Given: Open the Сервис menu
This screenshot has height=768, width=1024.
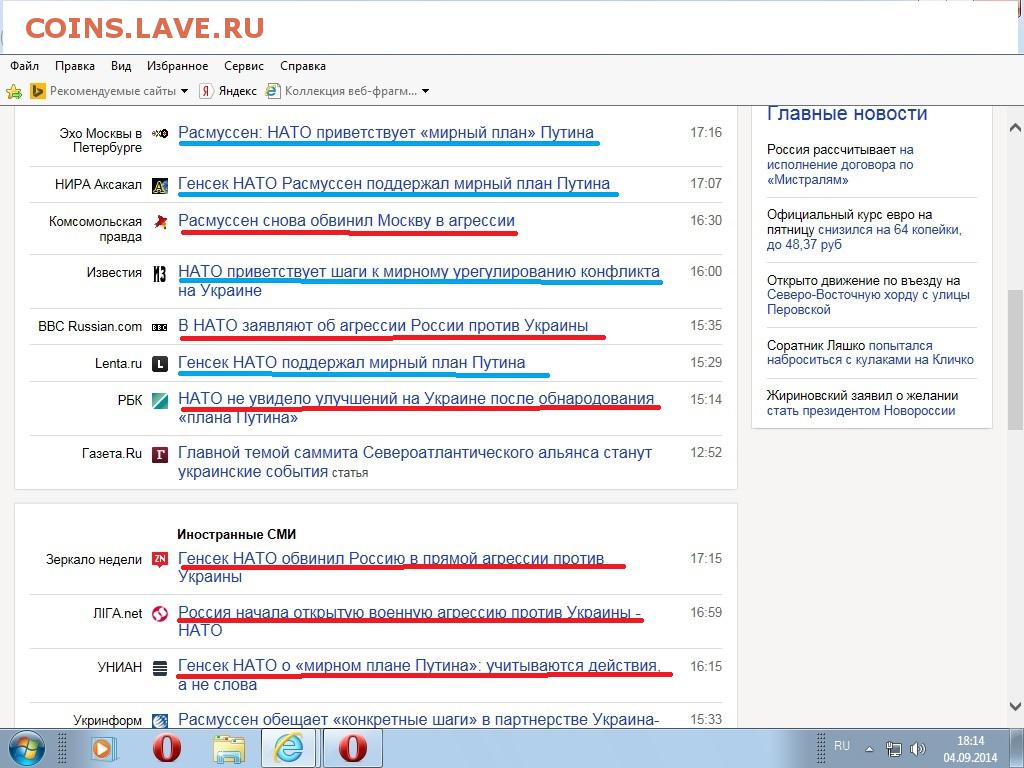Looking at the screenshot, I should [244, 66].
